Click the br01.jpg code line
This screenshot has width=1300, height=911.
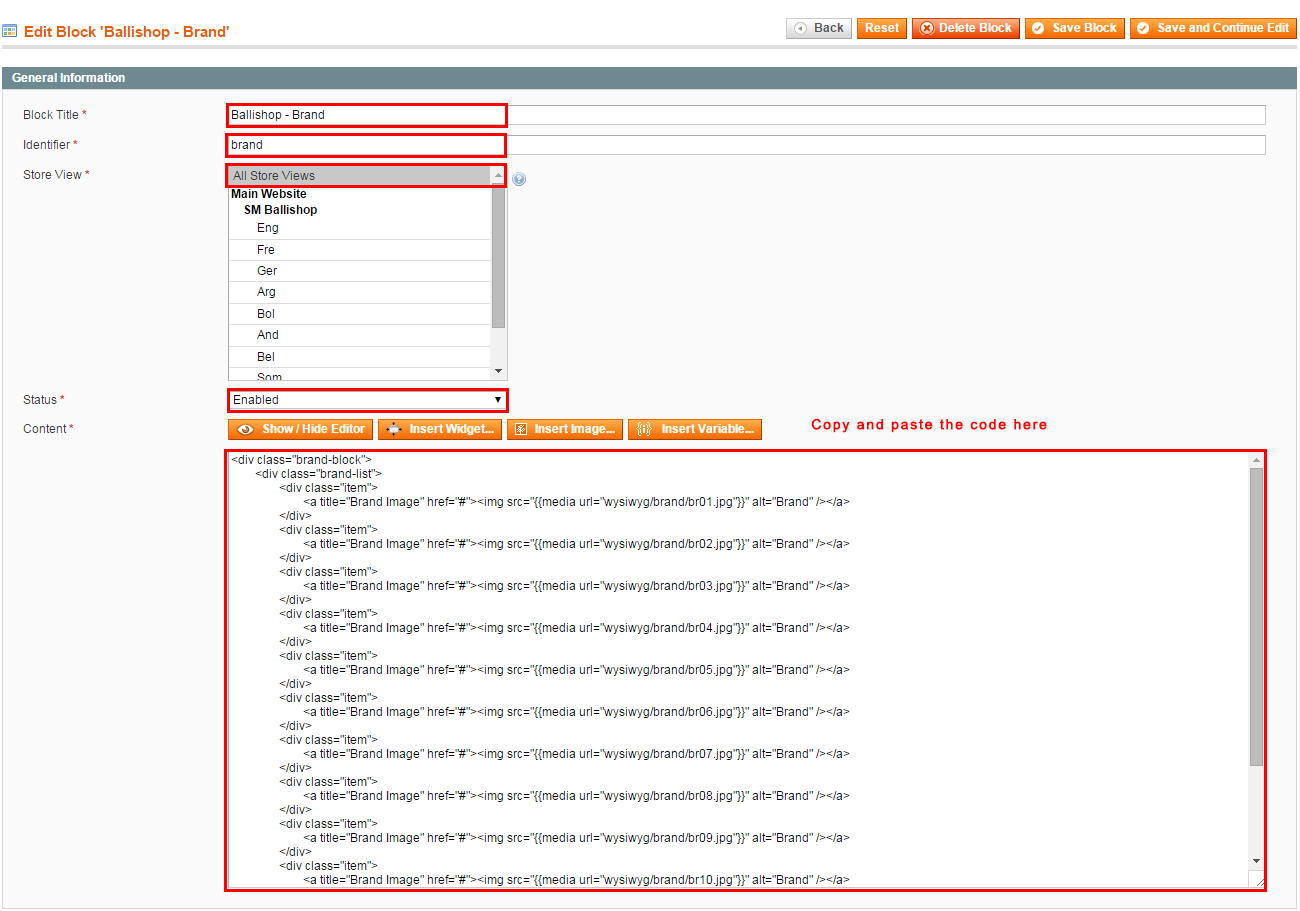576,502
